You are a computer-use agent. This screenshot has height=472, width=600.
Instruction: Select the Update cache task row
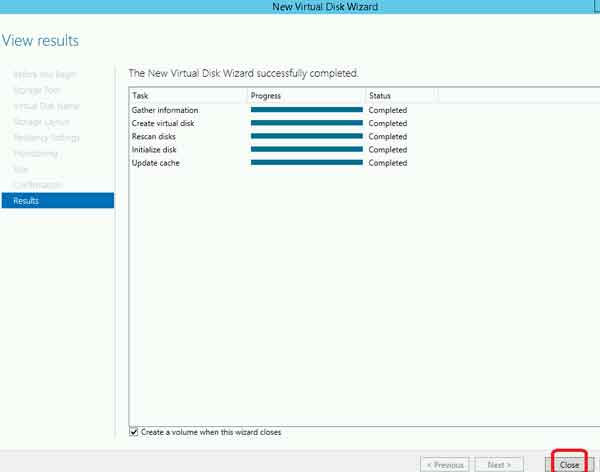click(155, 163)
